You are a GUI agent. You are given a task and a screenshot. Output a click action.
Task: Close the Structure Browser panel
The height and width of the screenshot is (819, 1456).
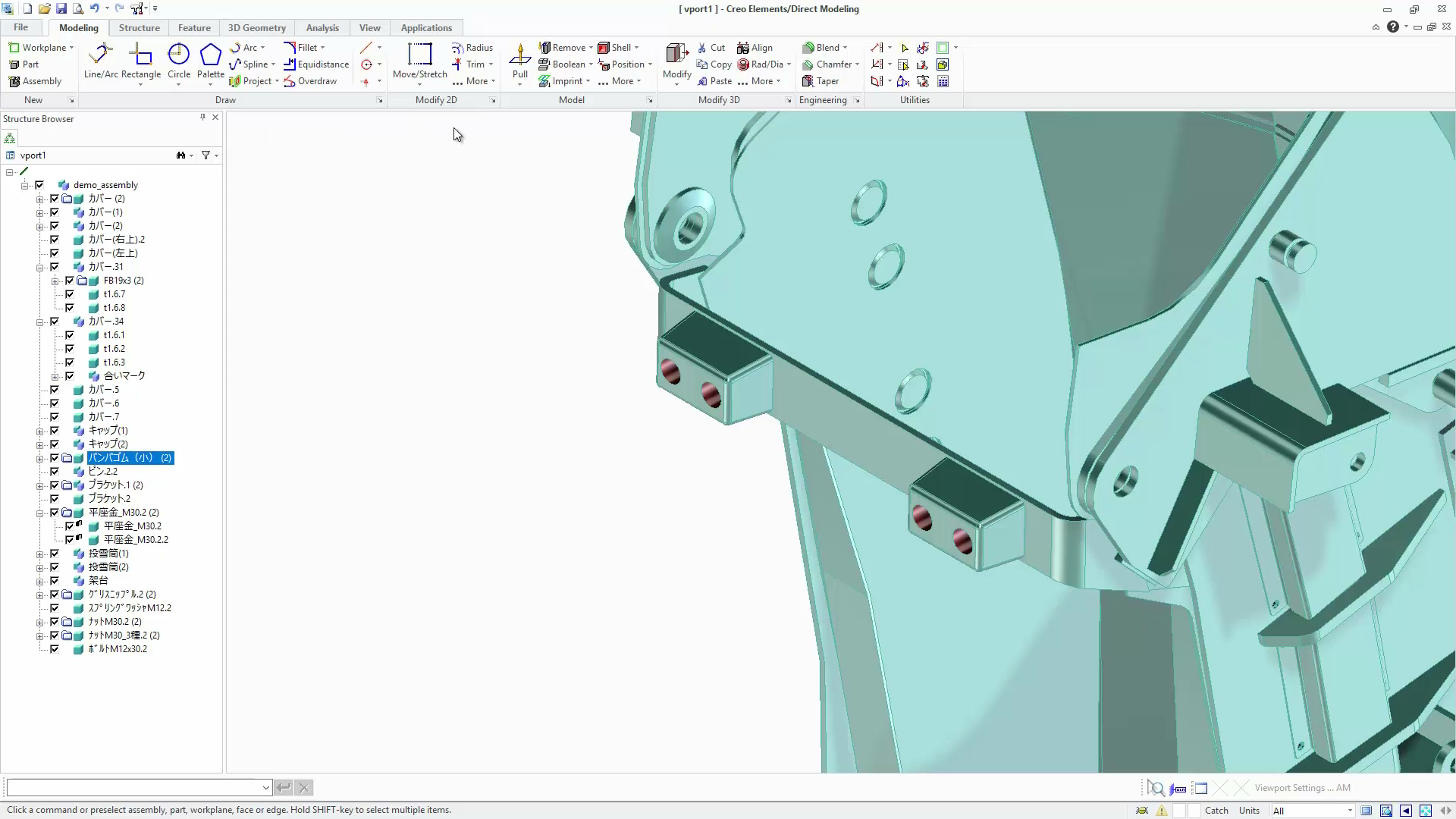tap(215, 118)
